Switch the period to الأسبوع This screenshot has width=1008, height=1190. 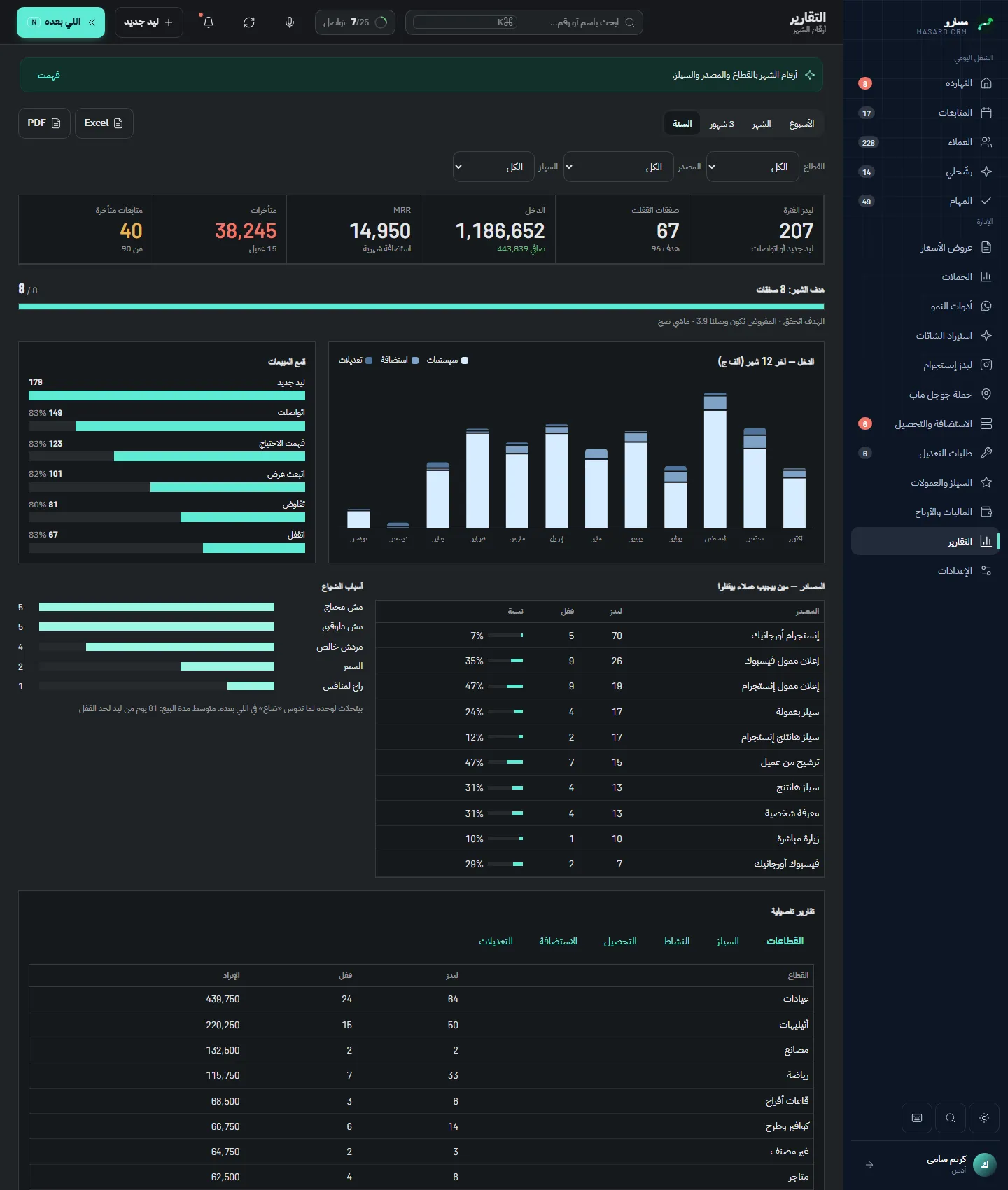[801, 124]
